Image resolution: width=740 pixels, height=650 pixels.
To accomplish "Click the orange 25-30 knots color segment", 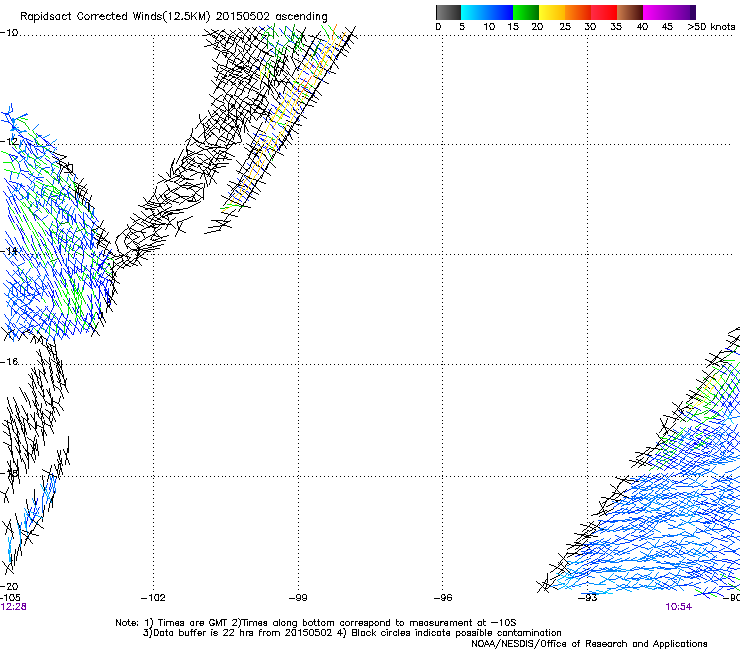I will [x=578, y=12].
